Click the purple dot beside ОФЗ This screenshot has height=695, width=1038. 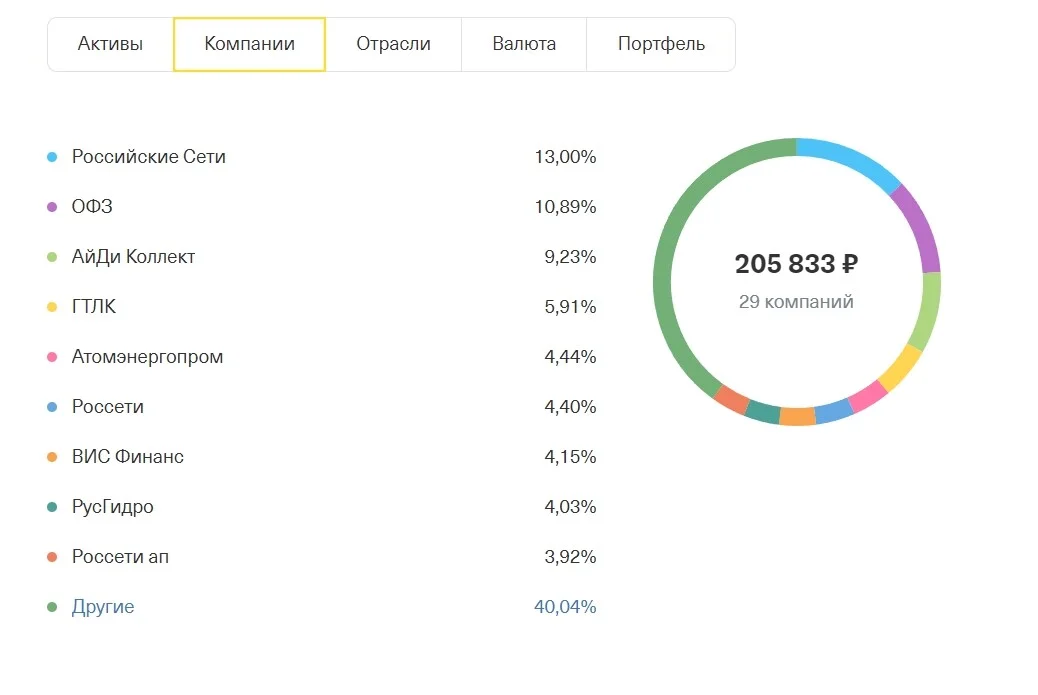click(52, 207)
